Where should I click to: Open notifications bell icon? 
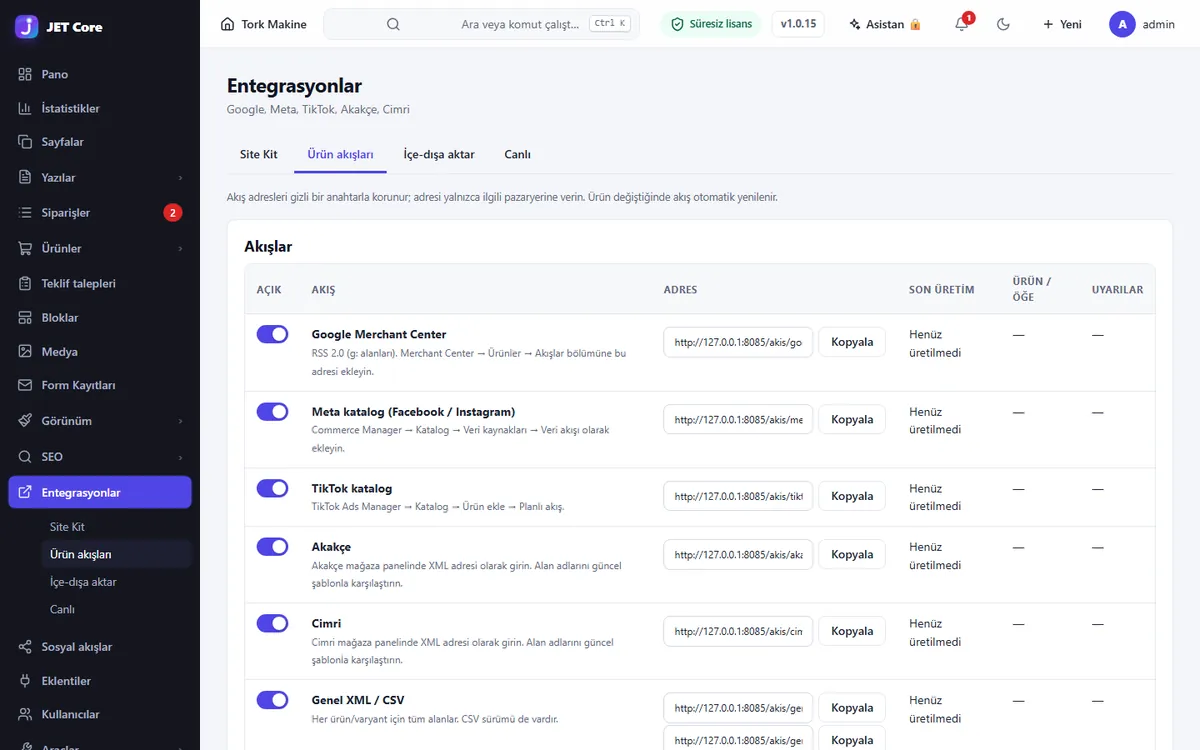[962, 24]
